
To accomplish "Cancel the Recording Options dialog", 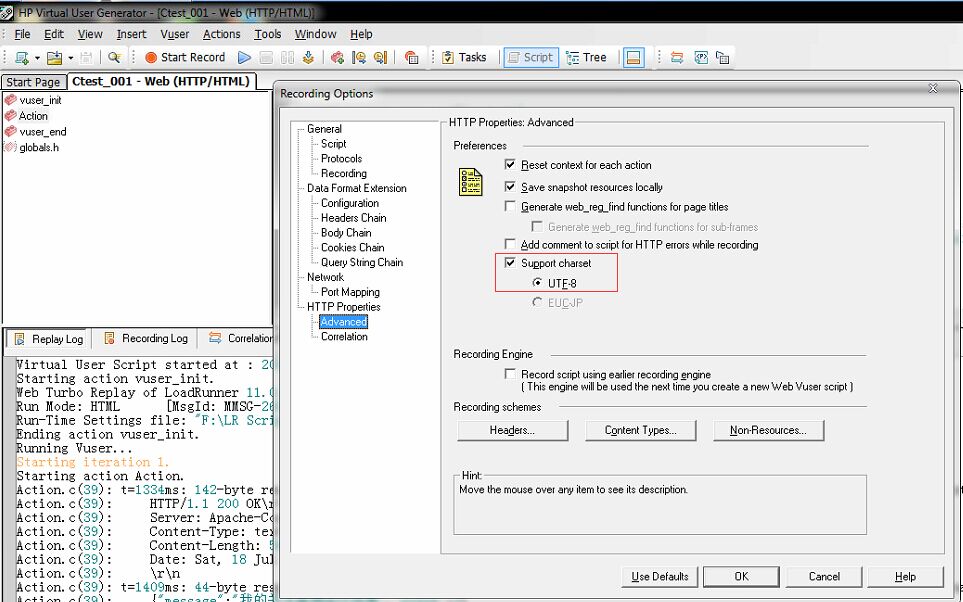I will (824, 577).
